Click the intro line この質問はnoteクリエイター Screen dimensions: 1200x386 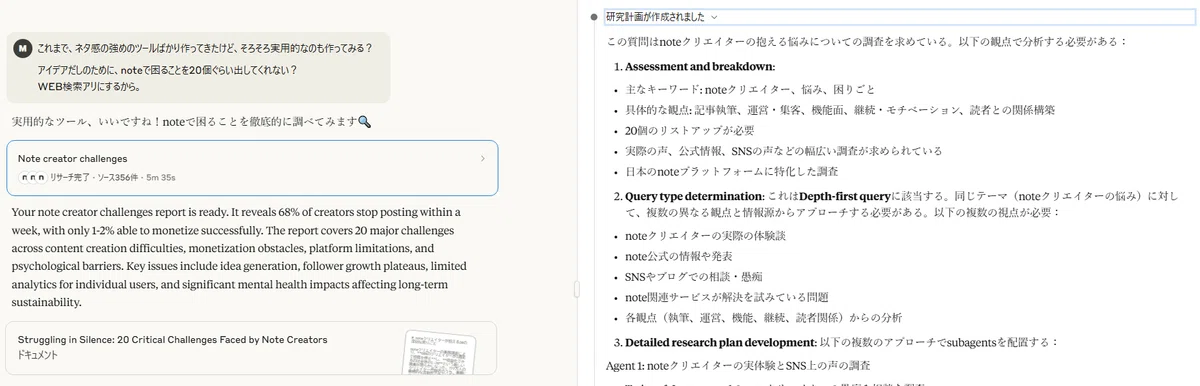pos(866,42)
